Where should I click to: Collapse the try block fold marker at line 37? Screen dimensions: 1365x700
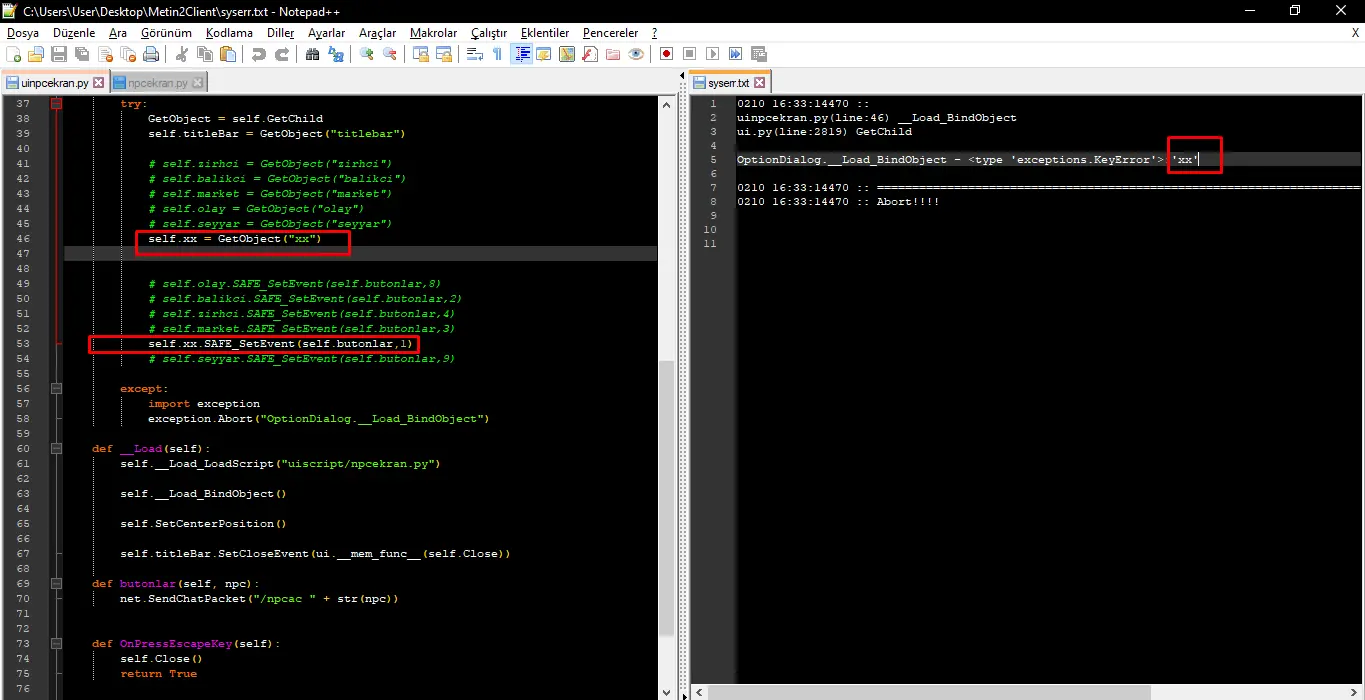(56, 103)
